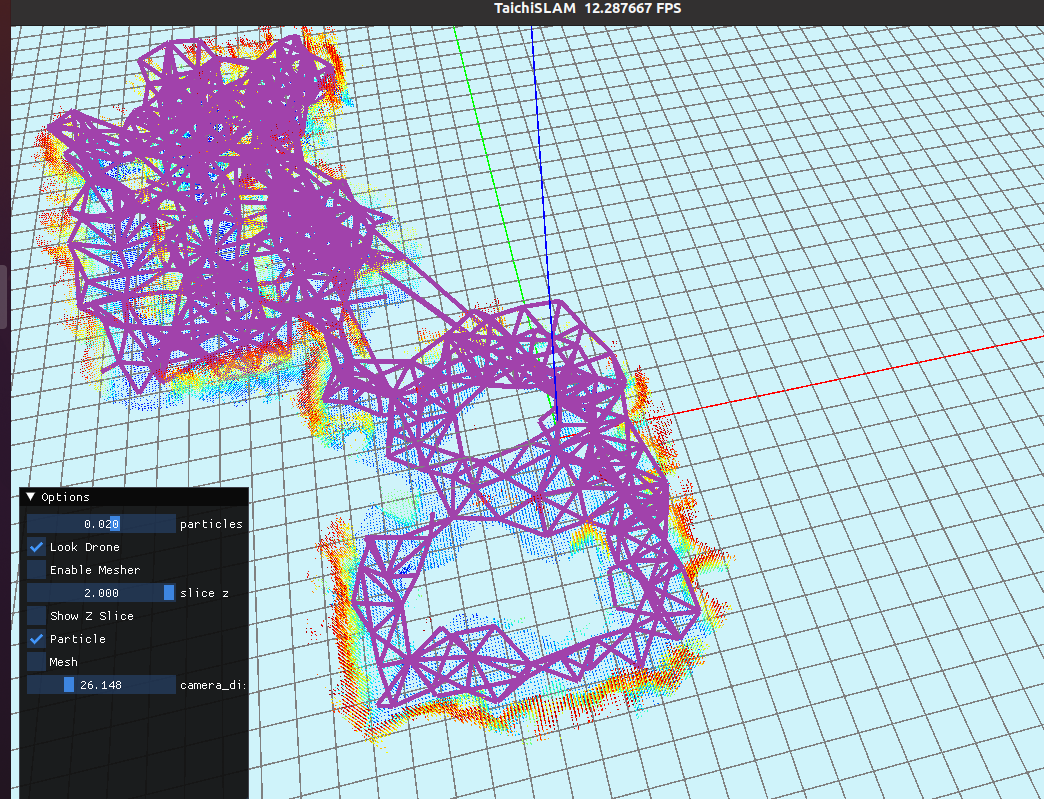Collapse the Options panel triangle
Image resolution: width=1044 pixels, height=799 pixels.
pos(31,497)
